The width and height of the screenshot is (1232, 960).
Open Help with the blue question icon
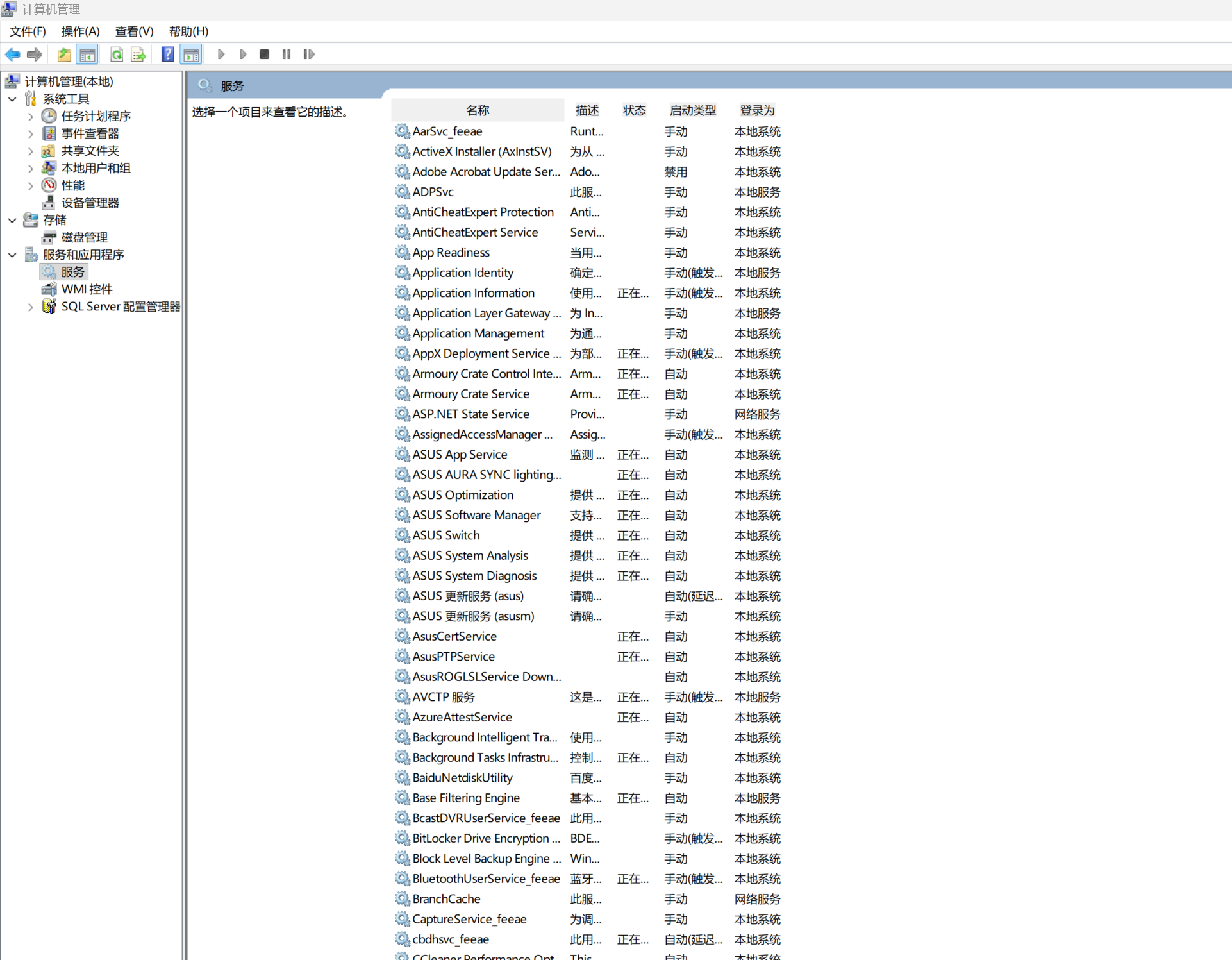point(167,55)
